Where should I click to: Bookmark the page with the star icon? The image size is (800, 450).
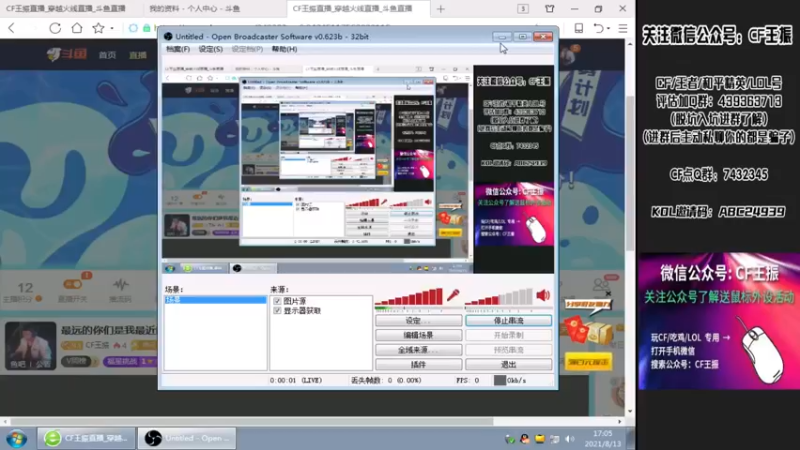click(x=98, y=28)
